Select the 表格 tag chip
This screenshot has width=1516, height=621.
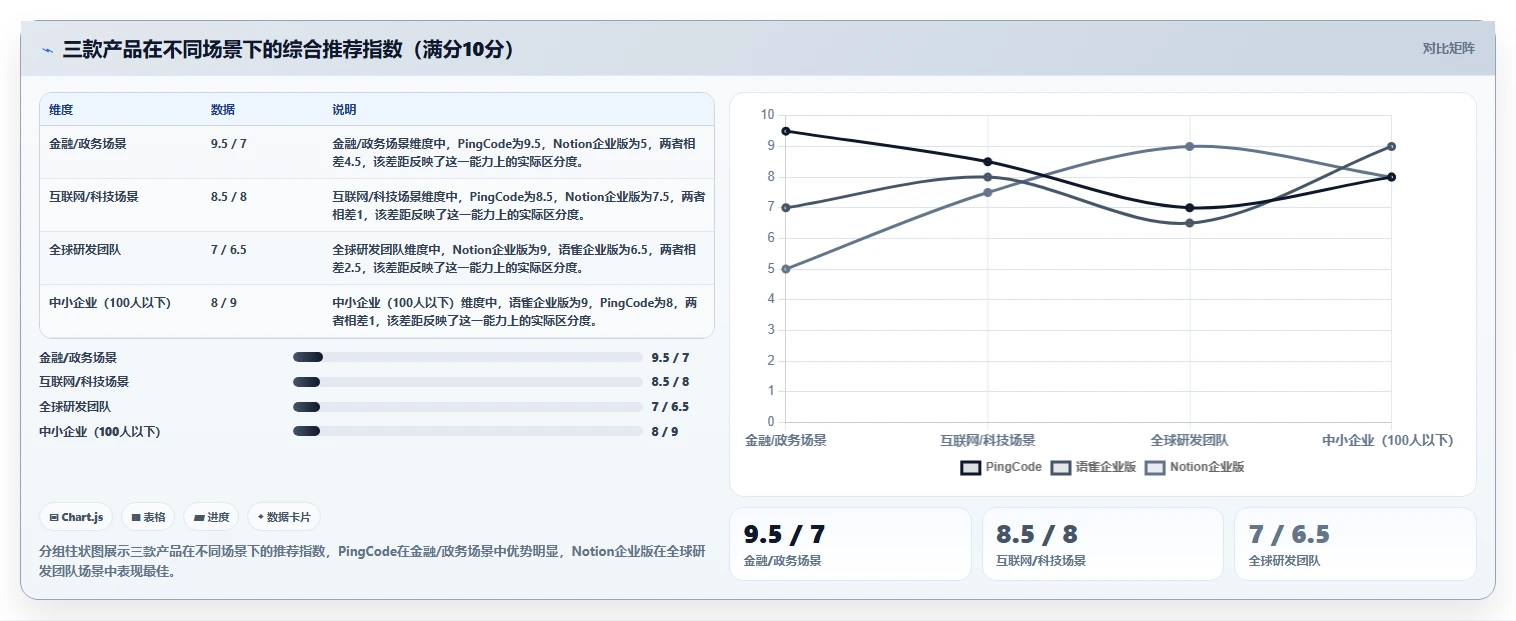(x=148, y=517)
